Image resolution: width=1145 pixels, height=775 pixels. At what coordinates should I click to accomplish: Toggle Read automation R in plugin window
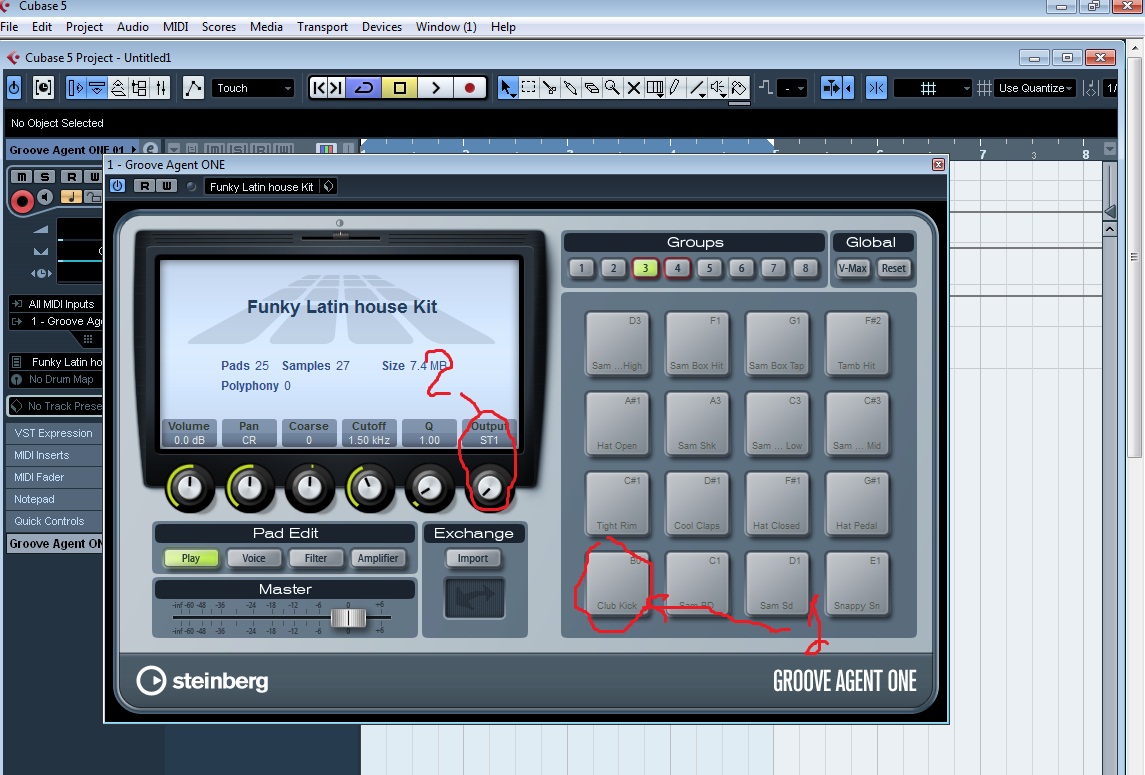click(145, 186)
